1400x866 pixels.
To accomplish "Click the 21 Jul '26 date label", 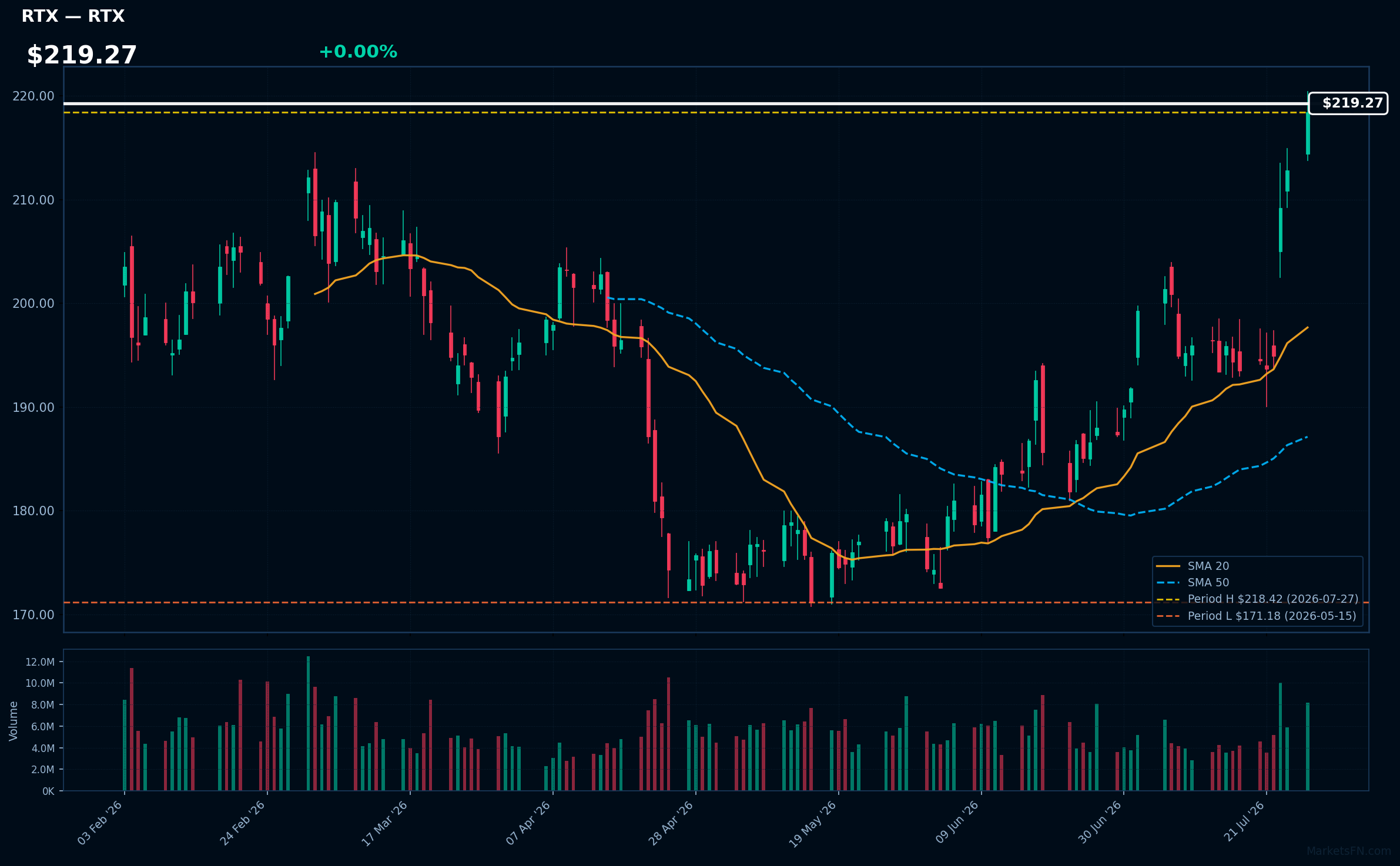I will (1244, 821).
